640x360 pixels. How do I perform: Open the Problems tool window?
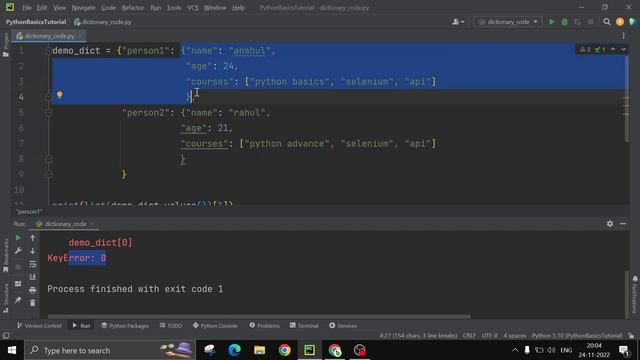pos(264,325)
